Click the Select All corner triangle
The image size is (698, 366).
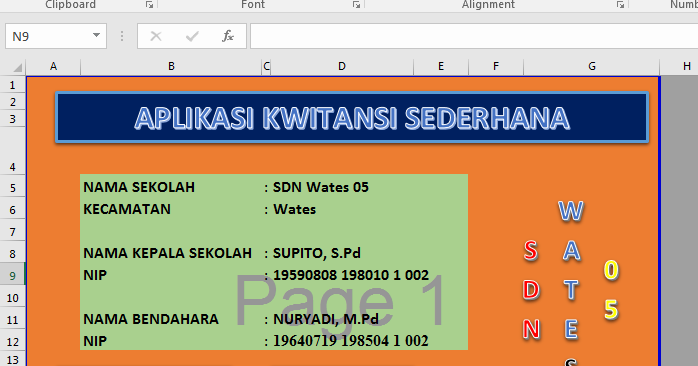17,68
